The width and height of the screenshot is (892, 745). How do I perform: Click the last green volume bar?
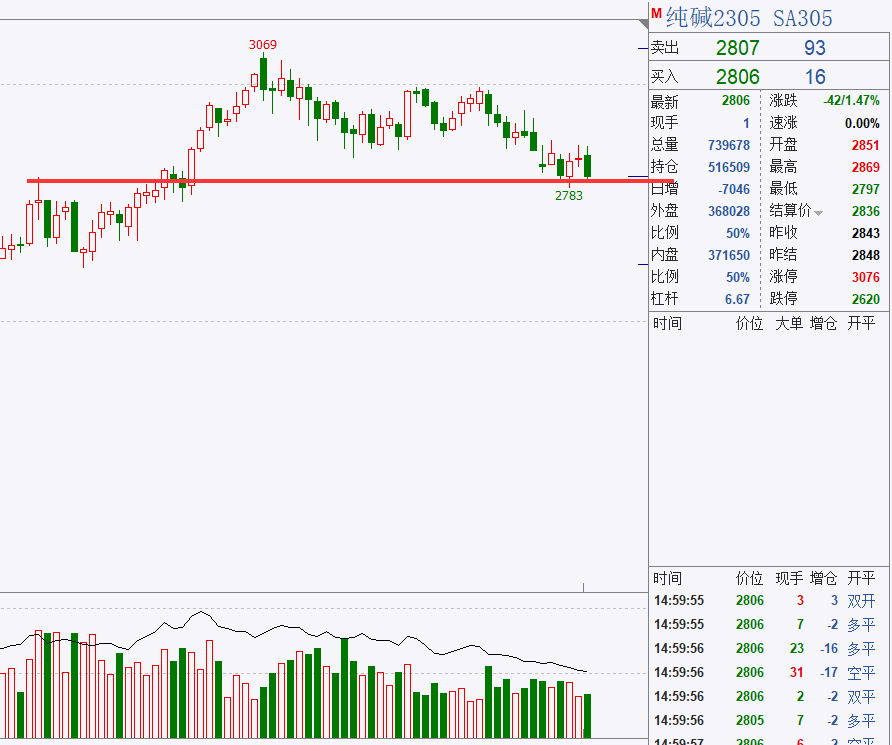587,714
